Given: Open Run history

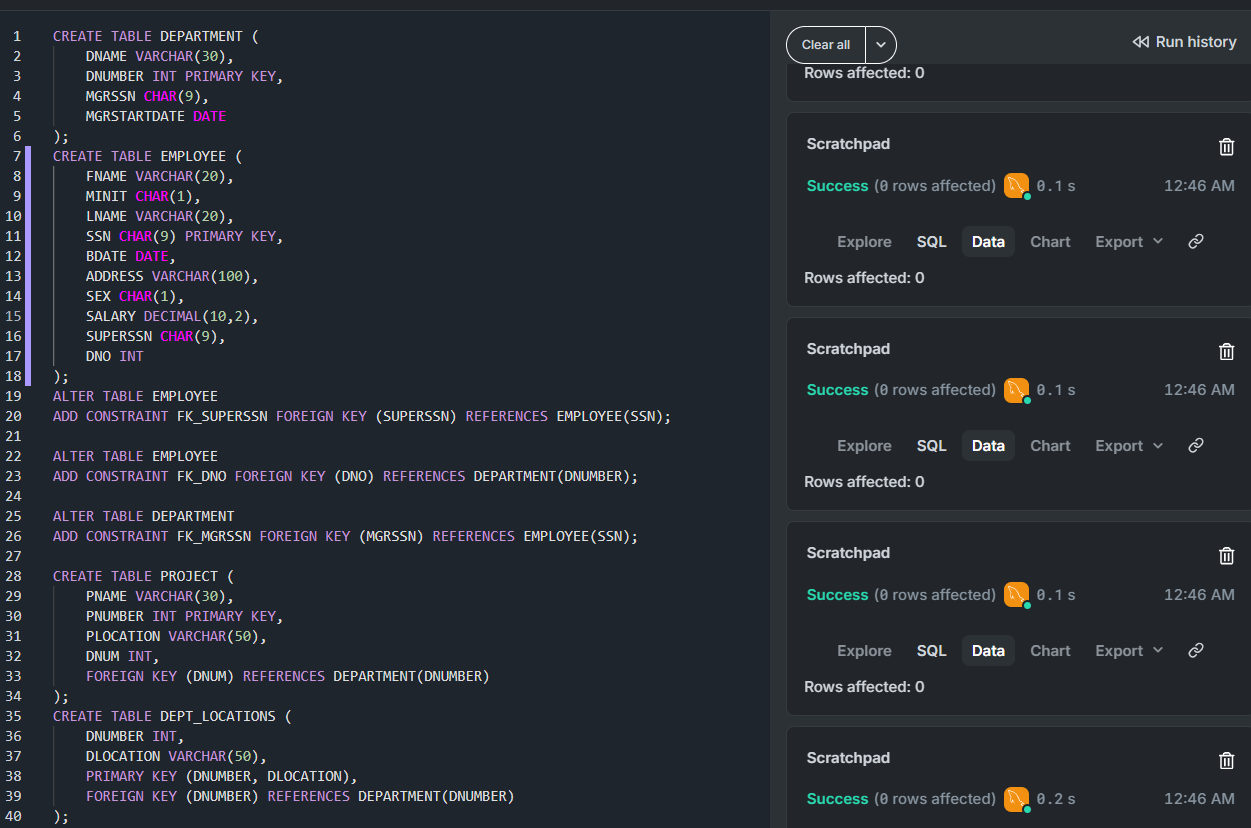Looking at the screenshot, I should 1184,42.
